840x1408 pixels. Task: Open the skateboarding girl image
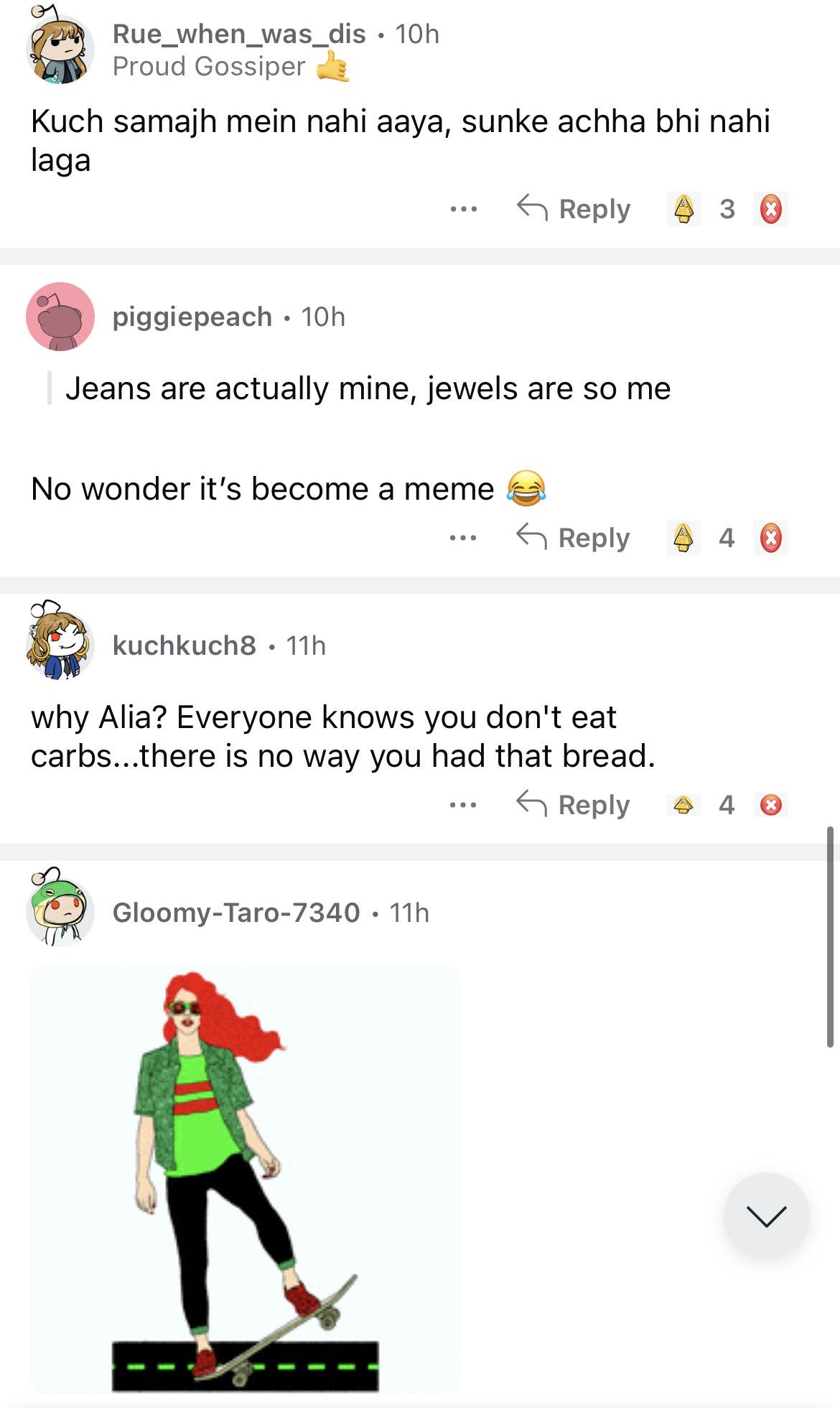[246, 1179]
